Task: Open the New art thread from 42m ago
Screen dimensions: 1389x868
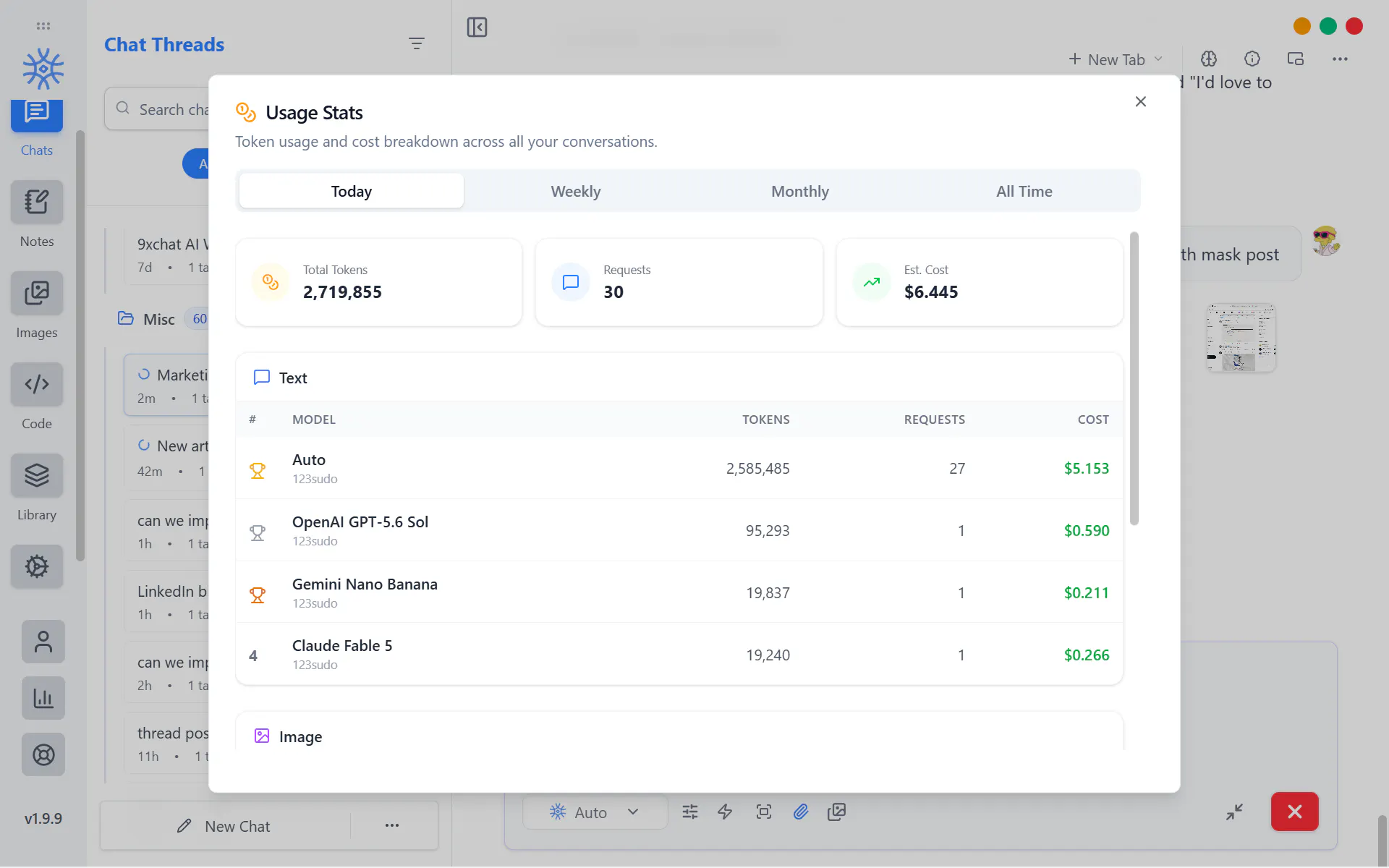Action: click(168, 458)
